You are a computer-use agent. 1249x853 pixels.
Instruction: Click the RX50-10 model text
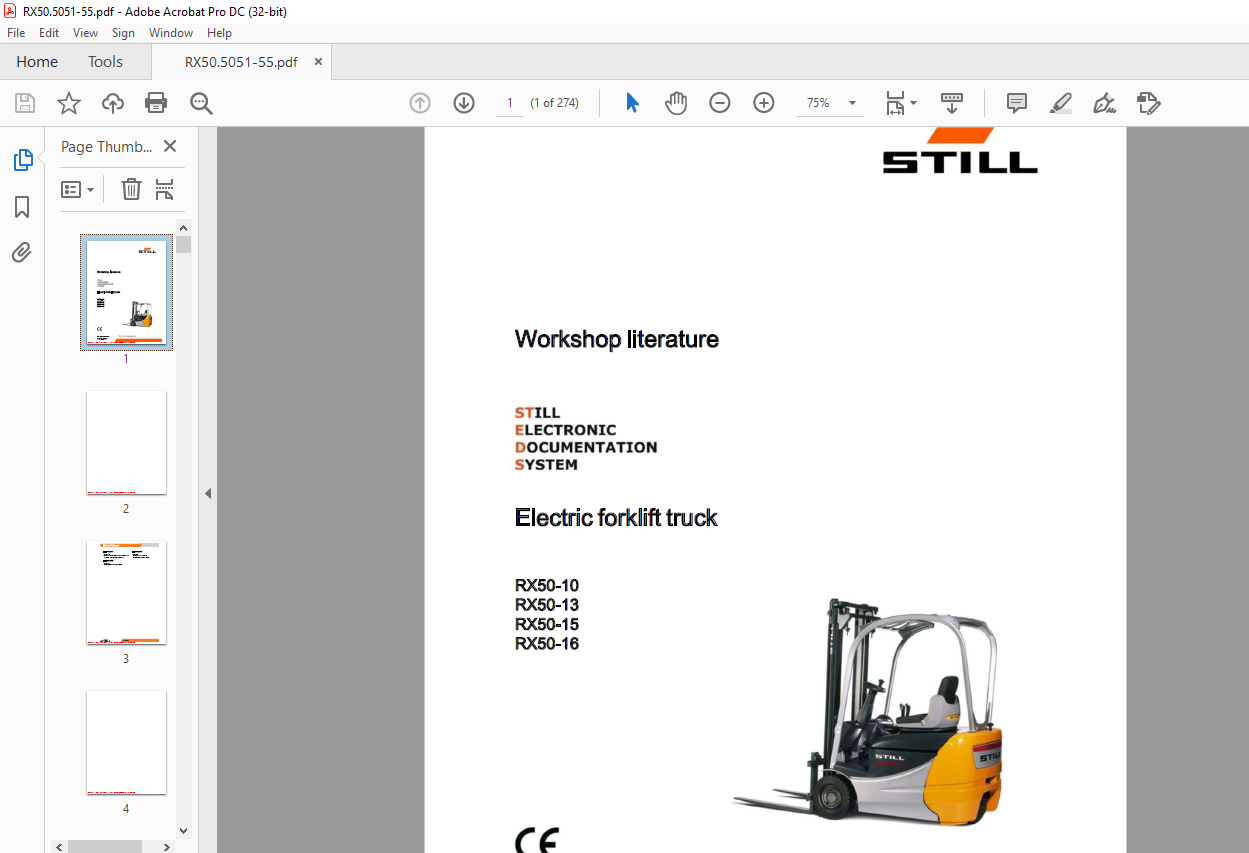pos(547,586)
